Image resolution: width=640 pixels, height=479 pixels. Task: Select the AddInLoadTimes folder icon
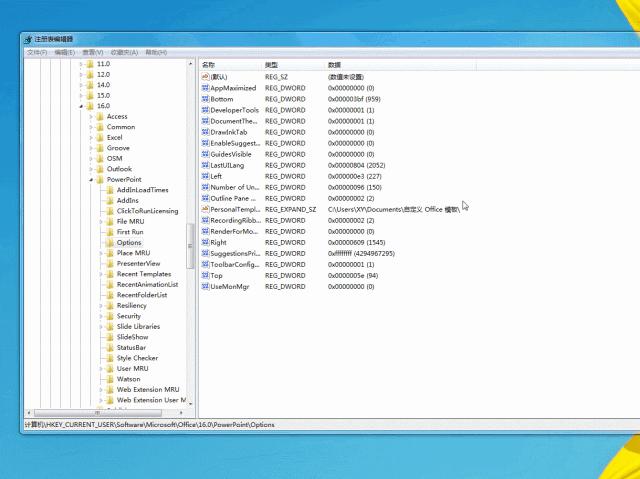110,190
